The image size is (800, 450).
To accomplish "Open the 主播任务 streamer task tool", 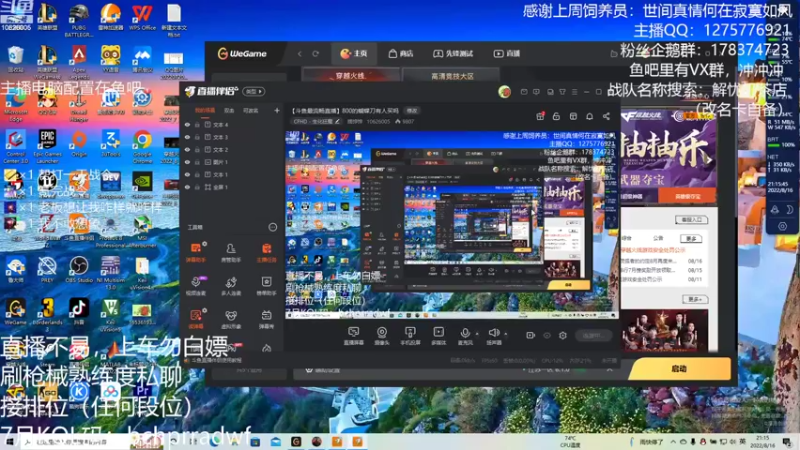I will click(x=266, y=252).
